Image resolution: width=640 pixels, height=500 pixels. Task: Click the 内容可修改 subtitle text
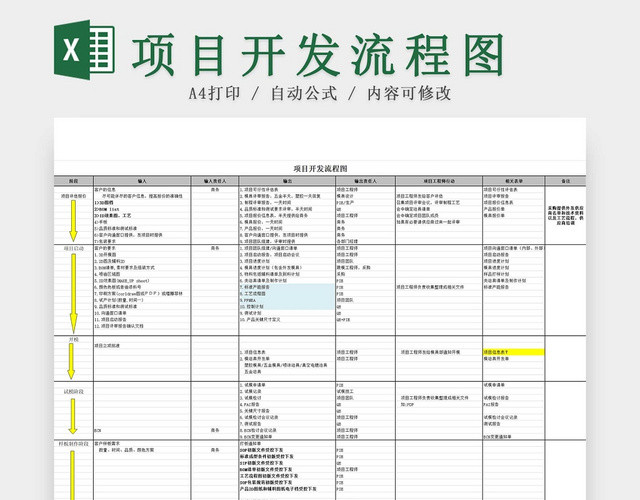point(409,93)
